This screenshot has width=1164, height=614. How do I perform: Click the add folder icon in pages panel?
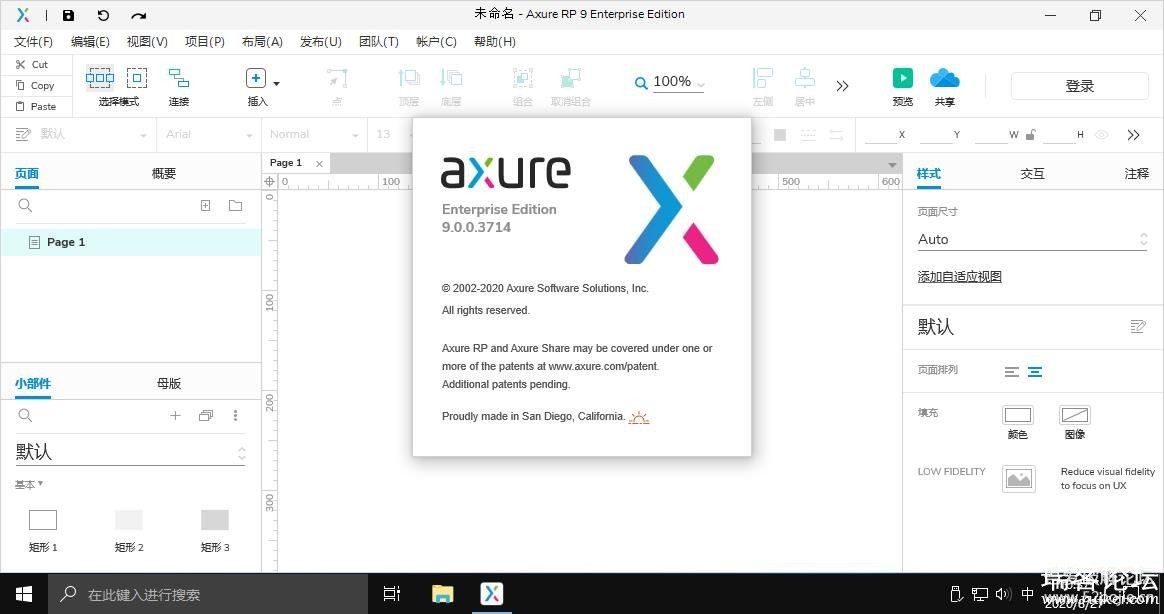coord(235,206)
